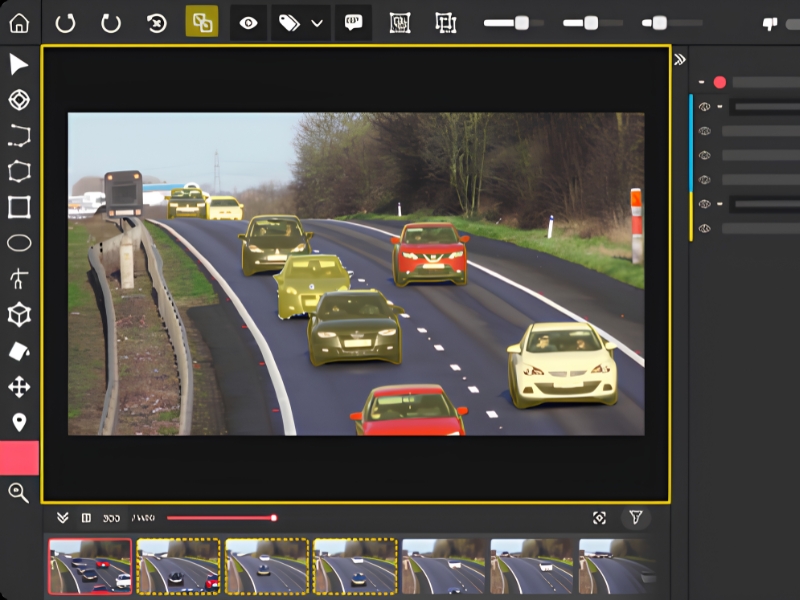
Task: Toggle the highlighted overlapping squares button
Action: pos(202,21)
